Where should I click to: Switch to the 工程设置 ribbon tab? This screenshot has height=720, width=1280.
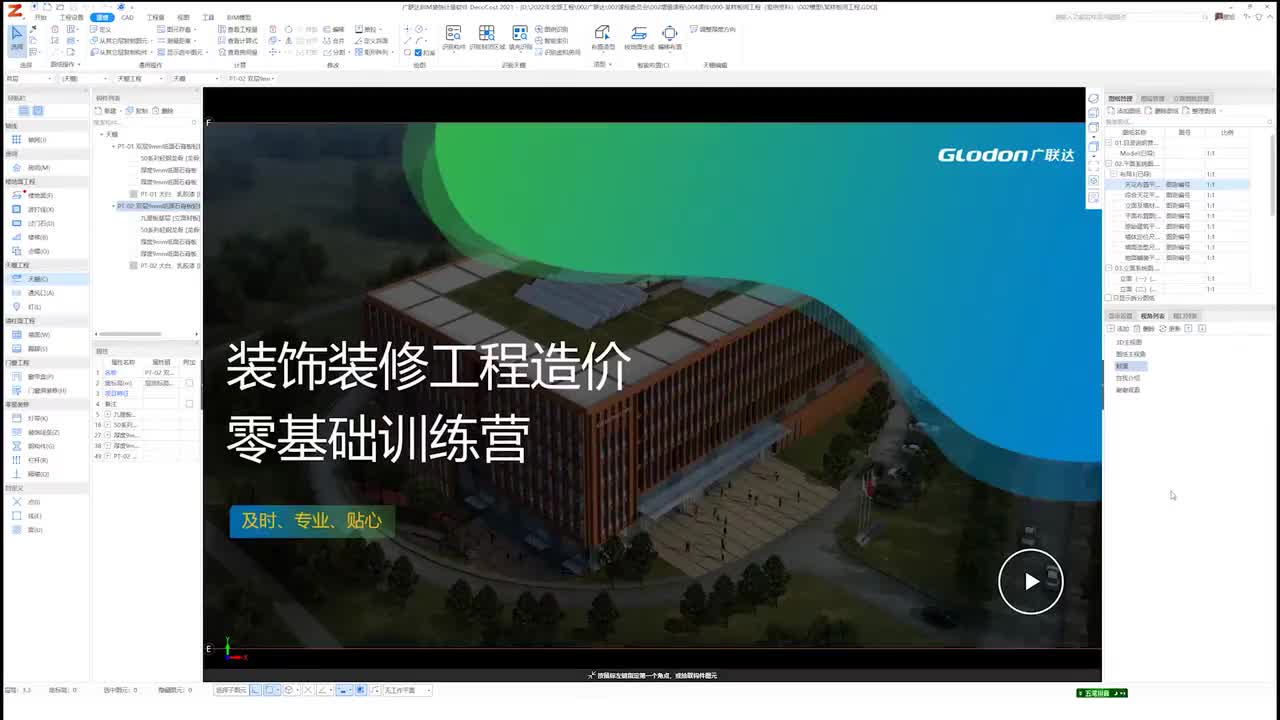click(x=71, y=18)
